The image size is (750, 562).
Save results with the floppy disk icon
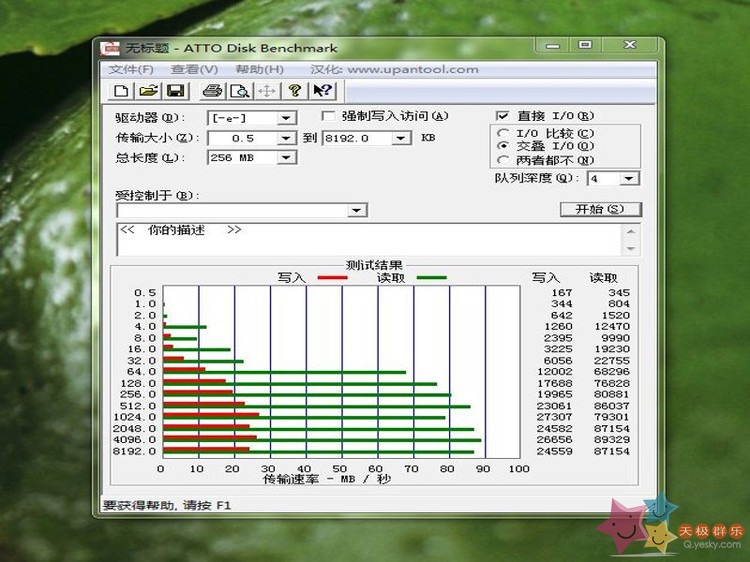click(x=176, y=91)
